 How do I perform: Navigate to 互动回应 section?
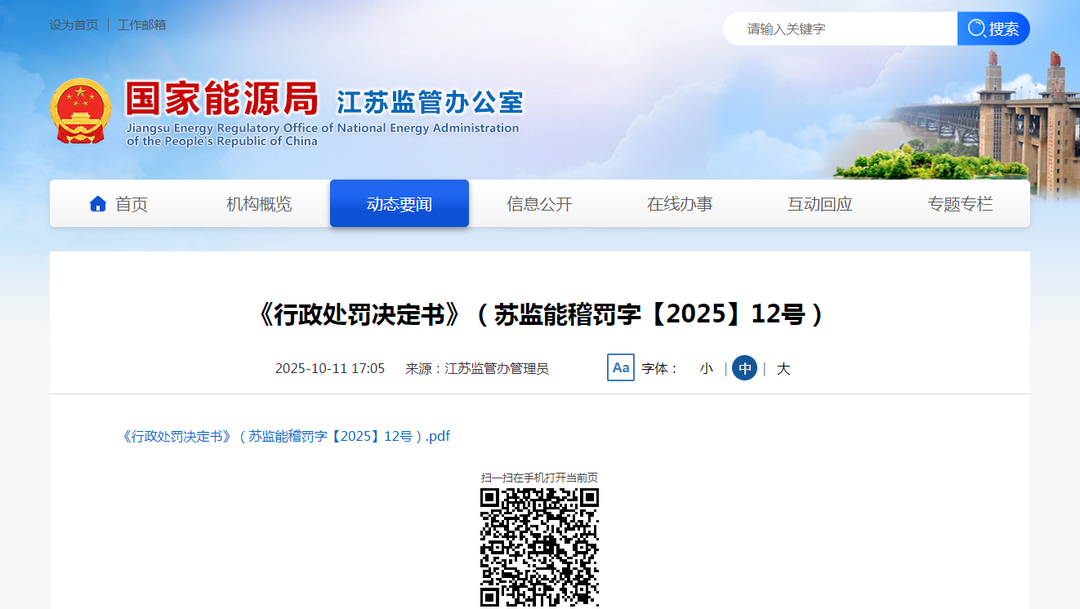pyautogui.click(x=819, y=204)
